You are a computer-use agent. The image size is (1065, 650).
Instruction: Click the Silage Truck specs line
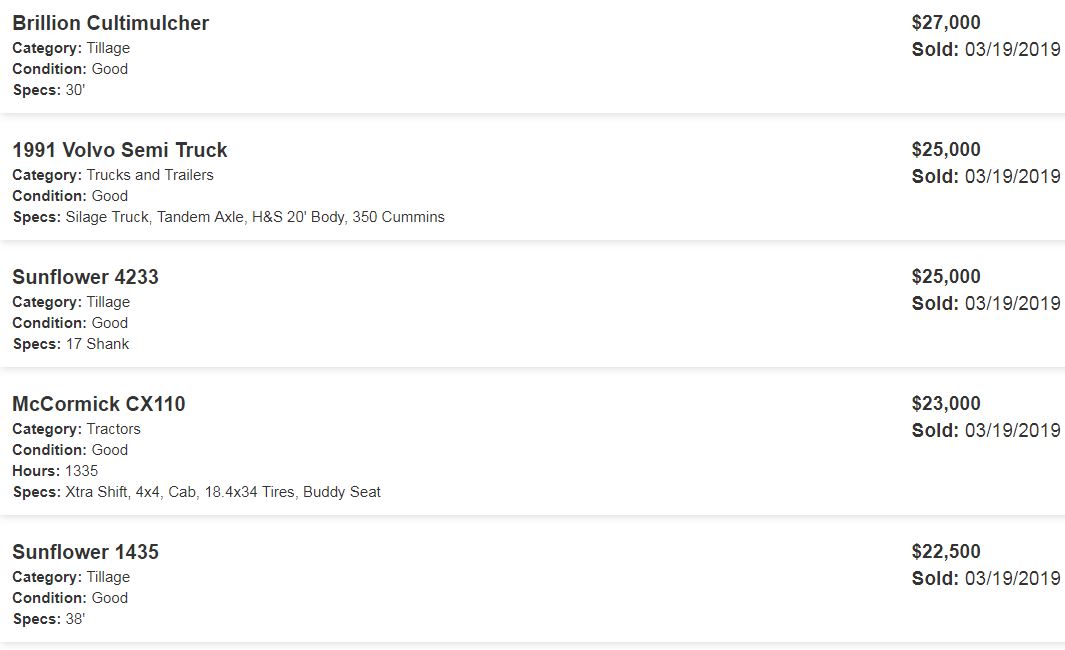254,217
